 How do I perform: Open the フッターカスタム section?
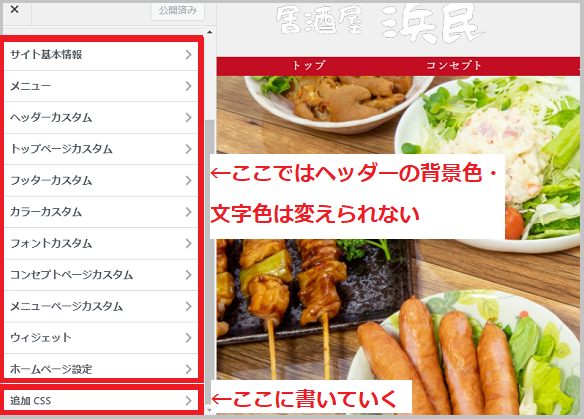click(101, 180)
